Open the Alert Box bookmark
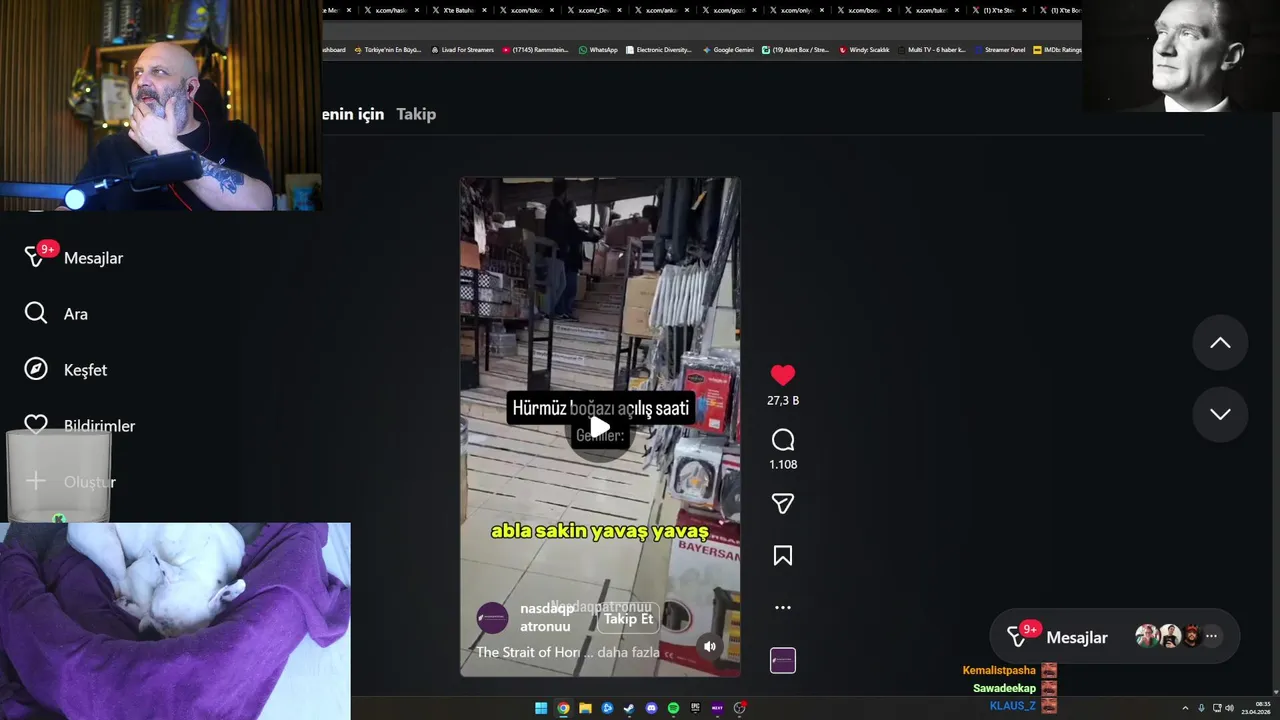The width and height of the screenshot is (1280, 720). click(795, 50)
